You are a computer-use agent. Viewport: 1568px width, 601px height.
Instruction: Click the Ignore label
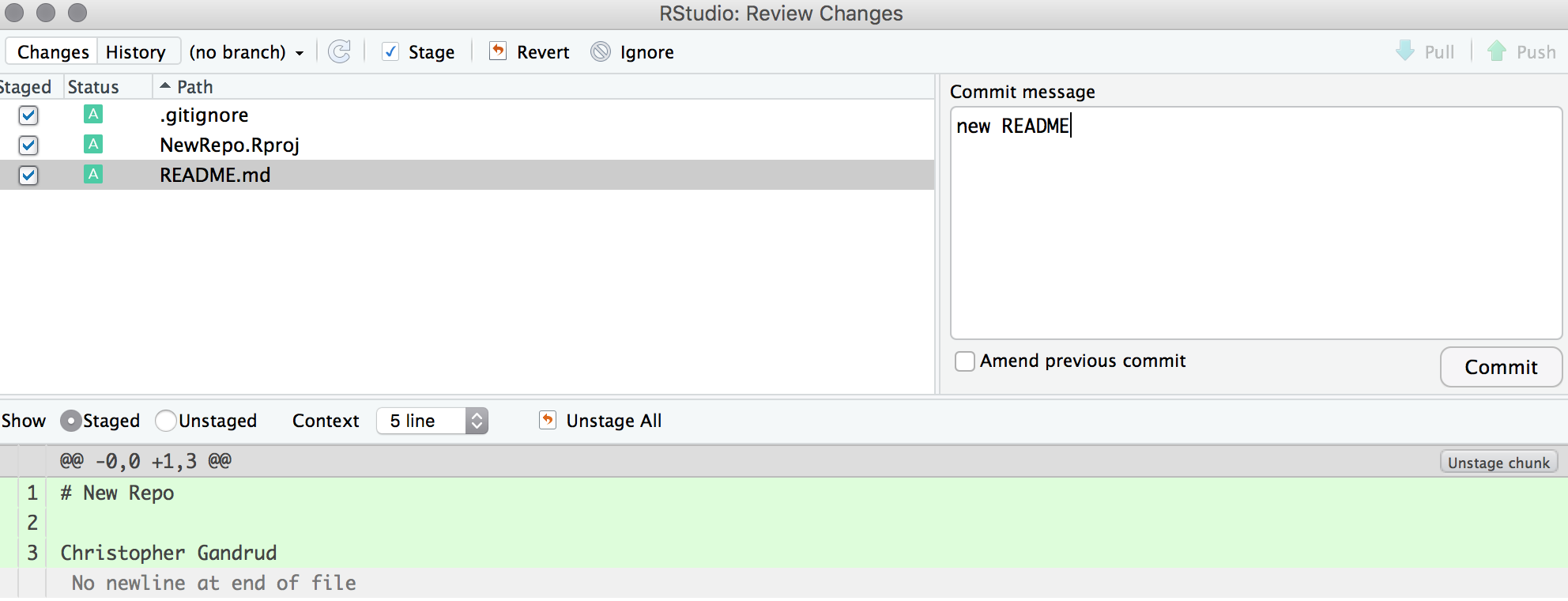pos(646,52)
